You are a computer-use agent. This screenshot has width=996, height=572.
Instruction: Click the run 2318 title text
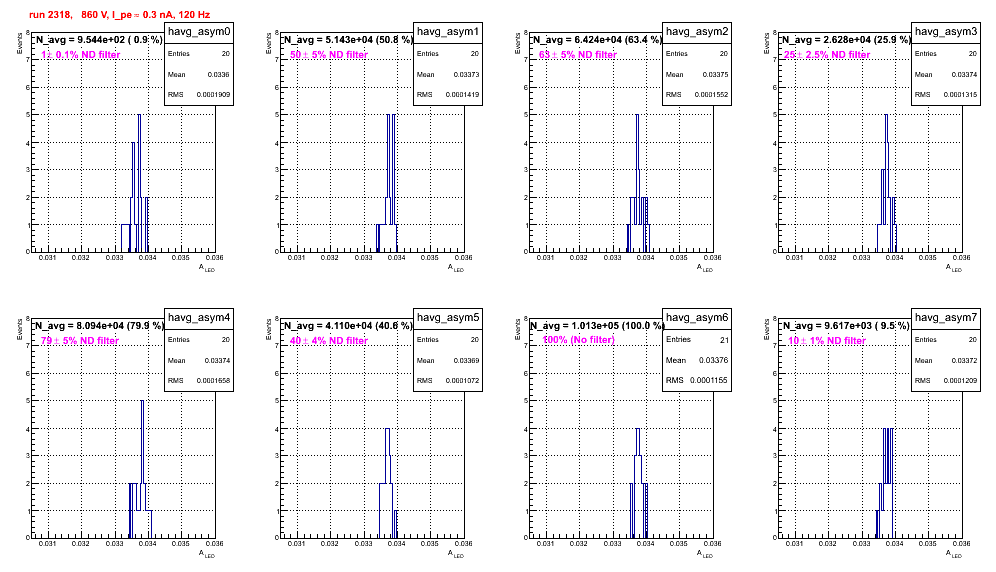click(119, 15)
